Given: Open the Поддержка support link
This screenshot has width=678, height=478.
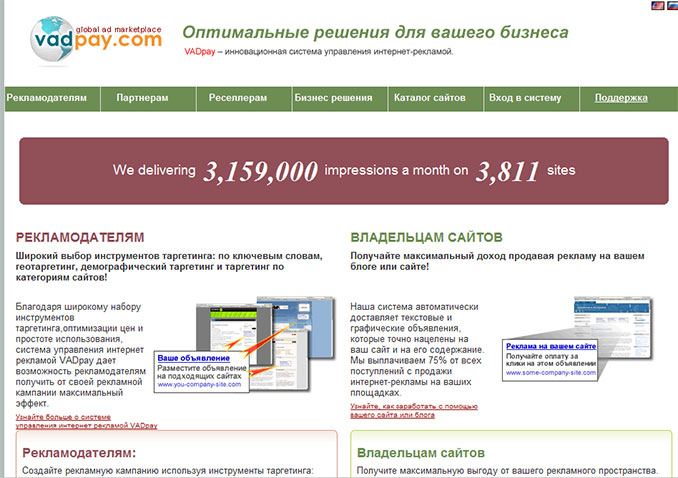Looking at the screenshot, I should pyautogui.click(x=621, y=98).
